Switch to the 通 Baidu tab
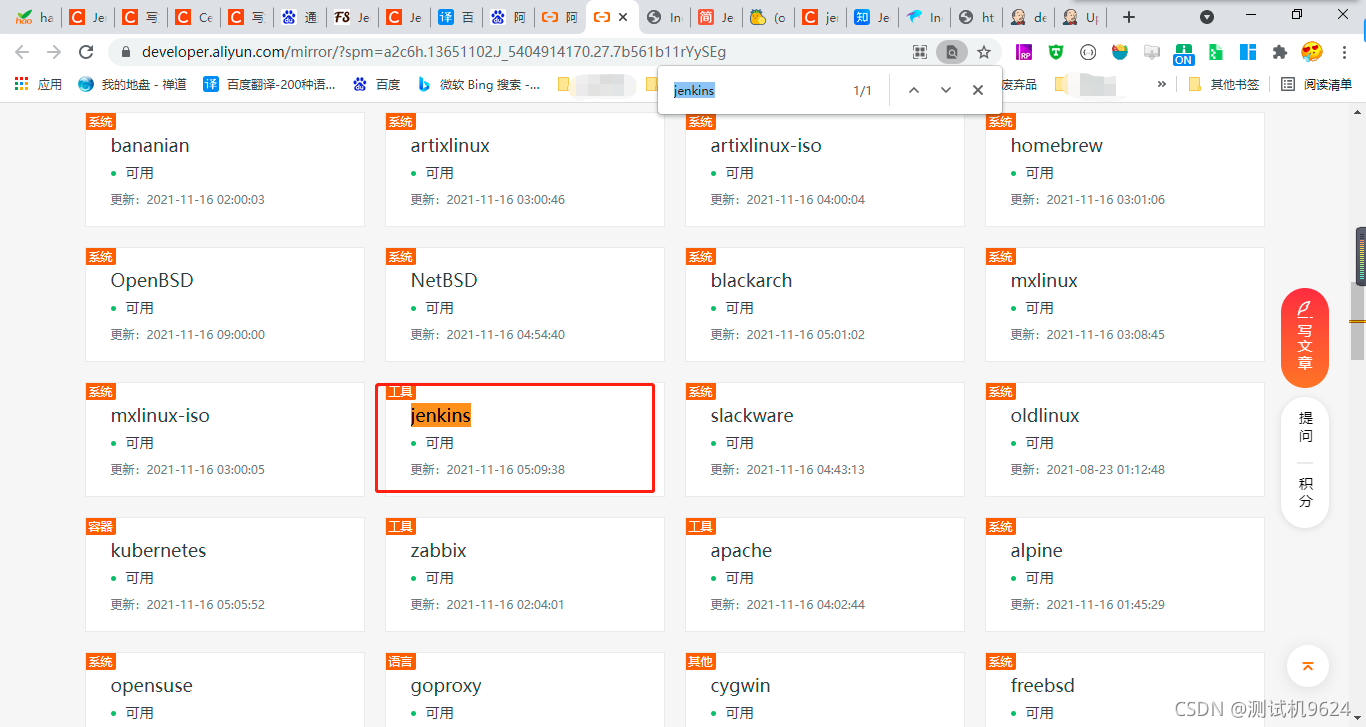Viewport: 1366px width, 727px height. click(299, 17)
